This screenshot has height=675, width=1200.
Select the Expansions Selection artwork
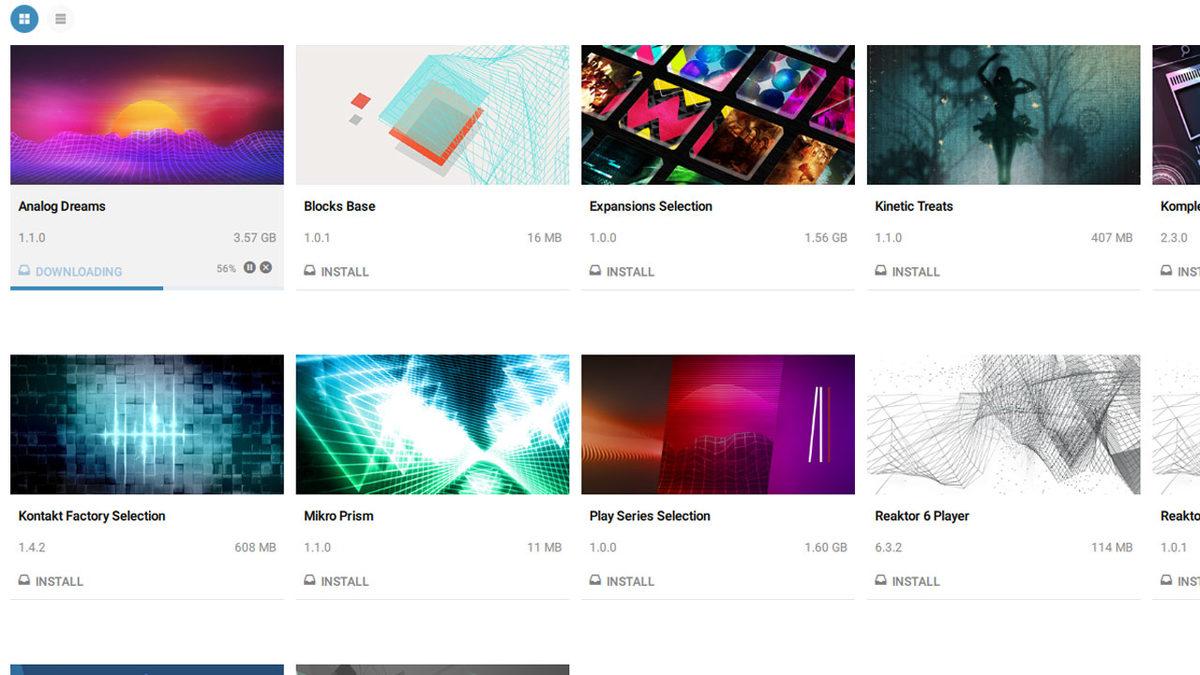pos(718,115)
